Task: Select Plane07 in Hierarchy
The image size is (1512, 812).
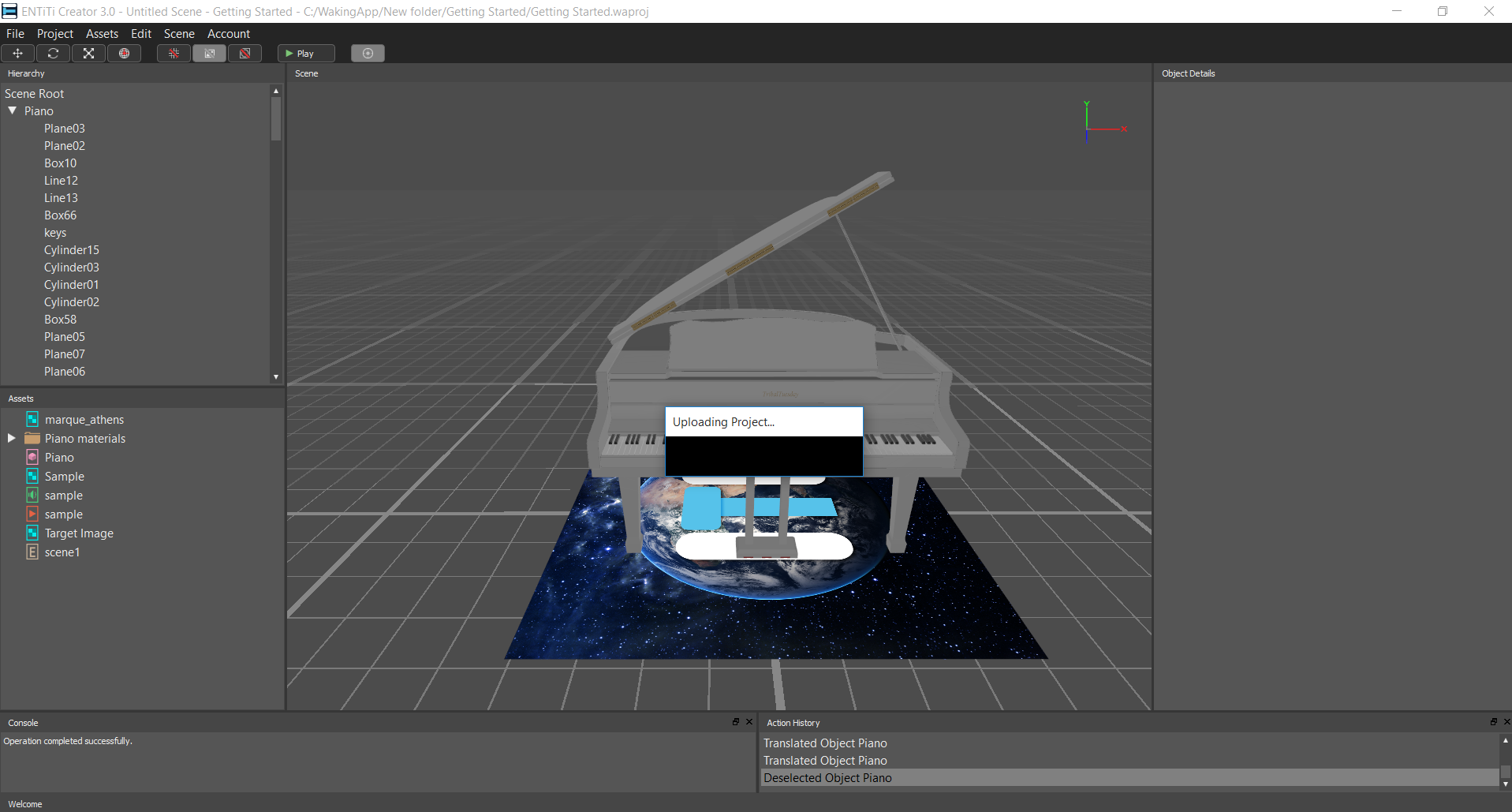Action: (65, 354)
